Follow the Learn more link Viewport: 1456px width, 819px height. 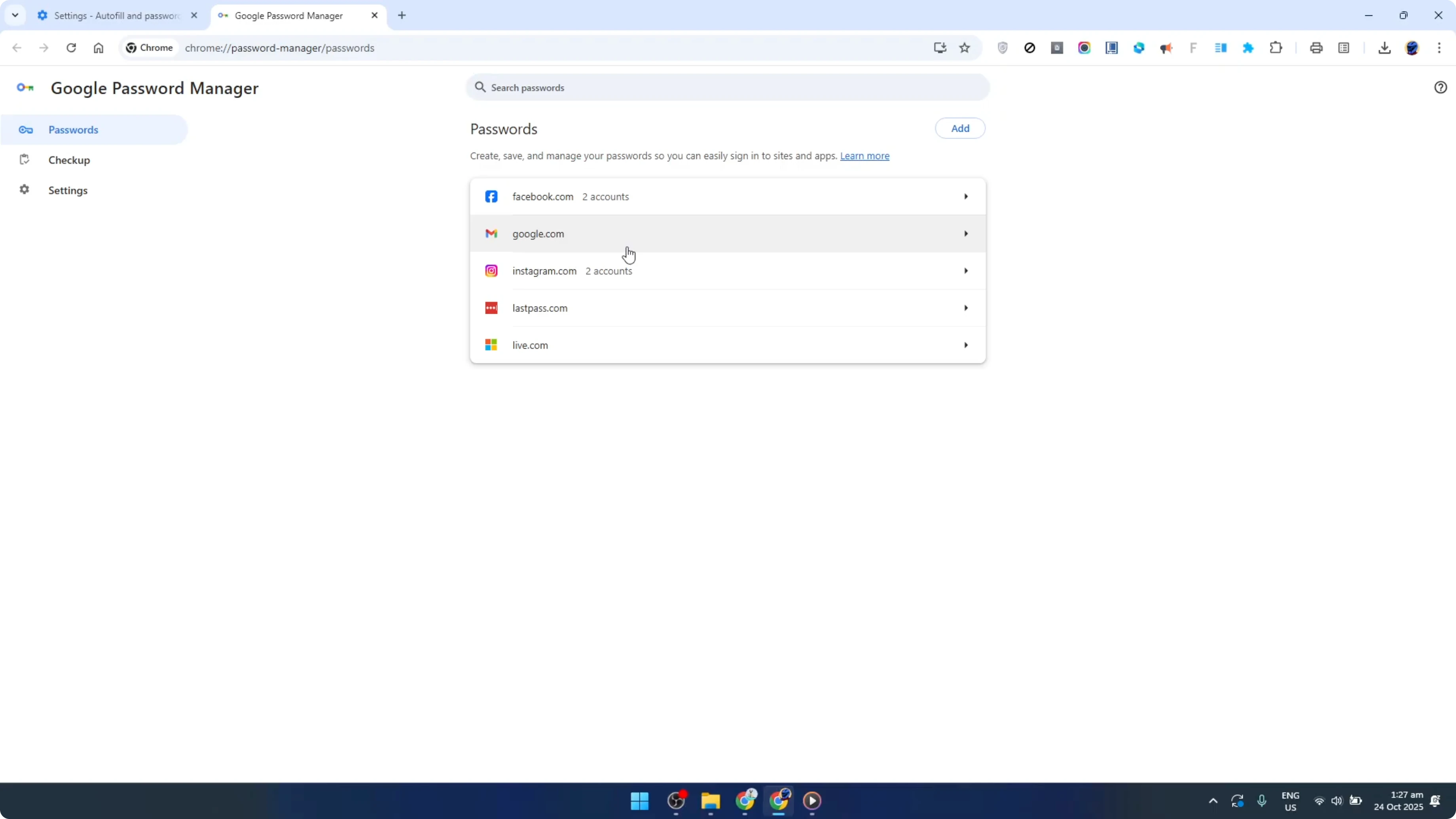click(864, 156)
